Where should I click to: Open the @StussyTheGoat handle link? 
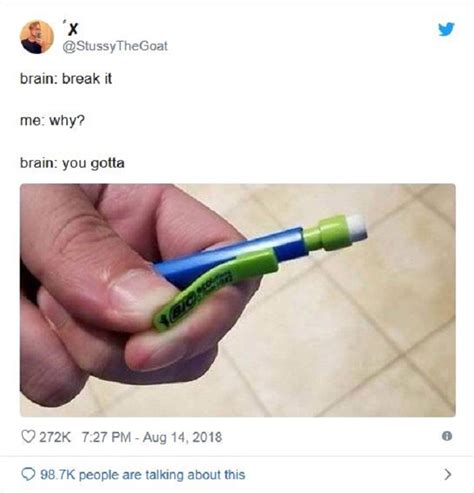click(115, 46)
